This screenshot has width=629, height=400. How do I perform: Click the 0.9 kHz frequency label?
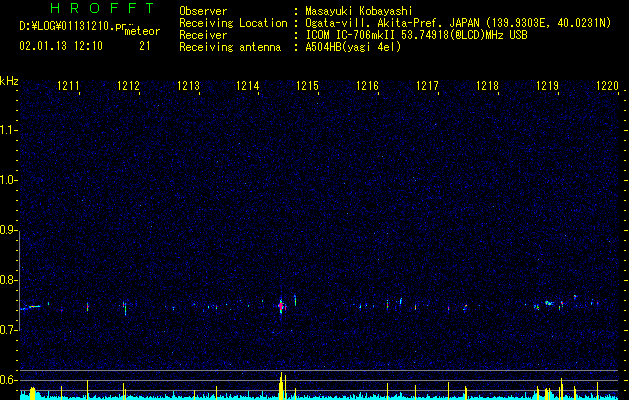click(x=8, y=230)
